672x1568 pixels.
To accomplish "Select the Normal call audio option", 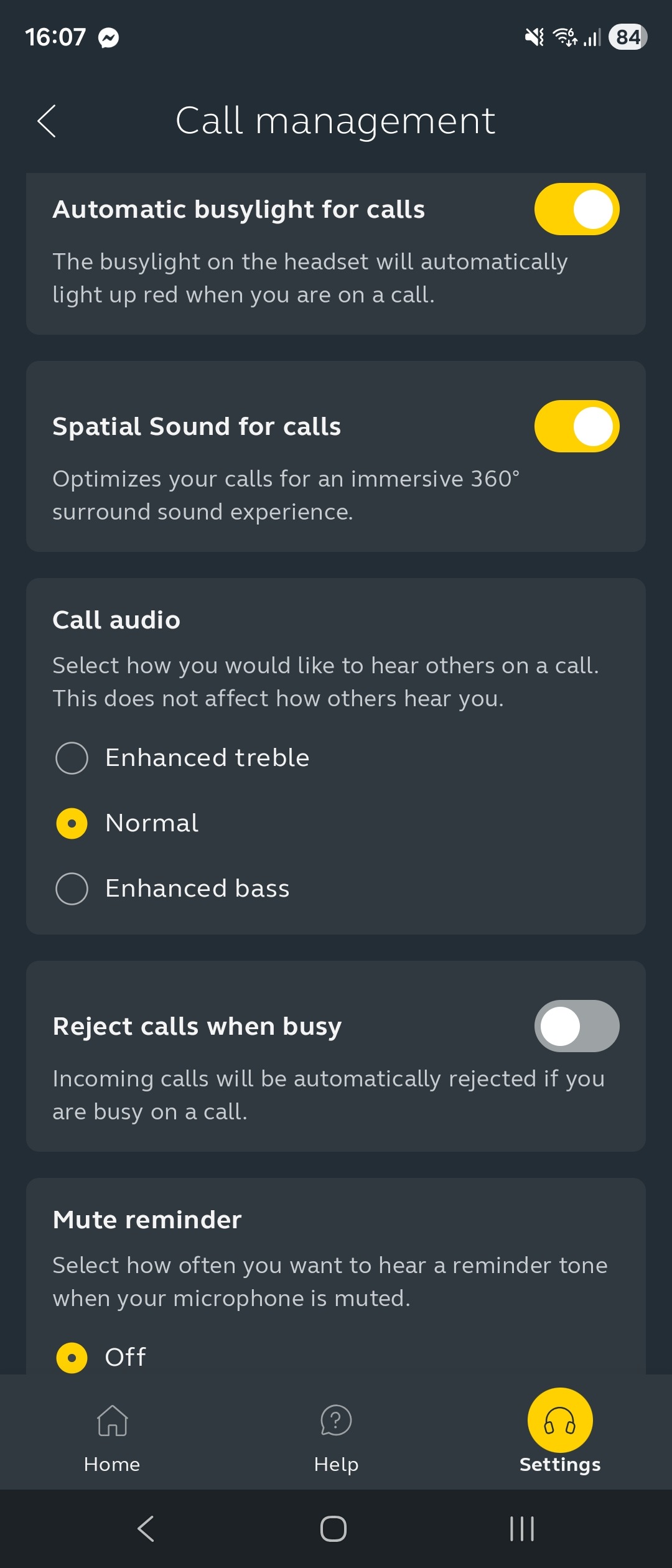I will 72,823.
